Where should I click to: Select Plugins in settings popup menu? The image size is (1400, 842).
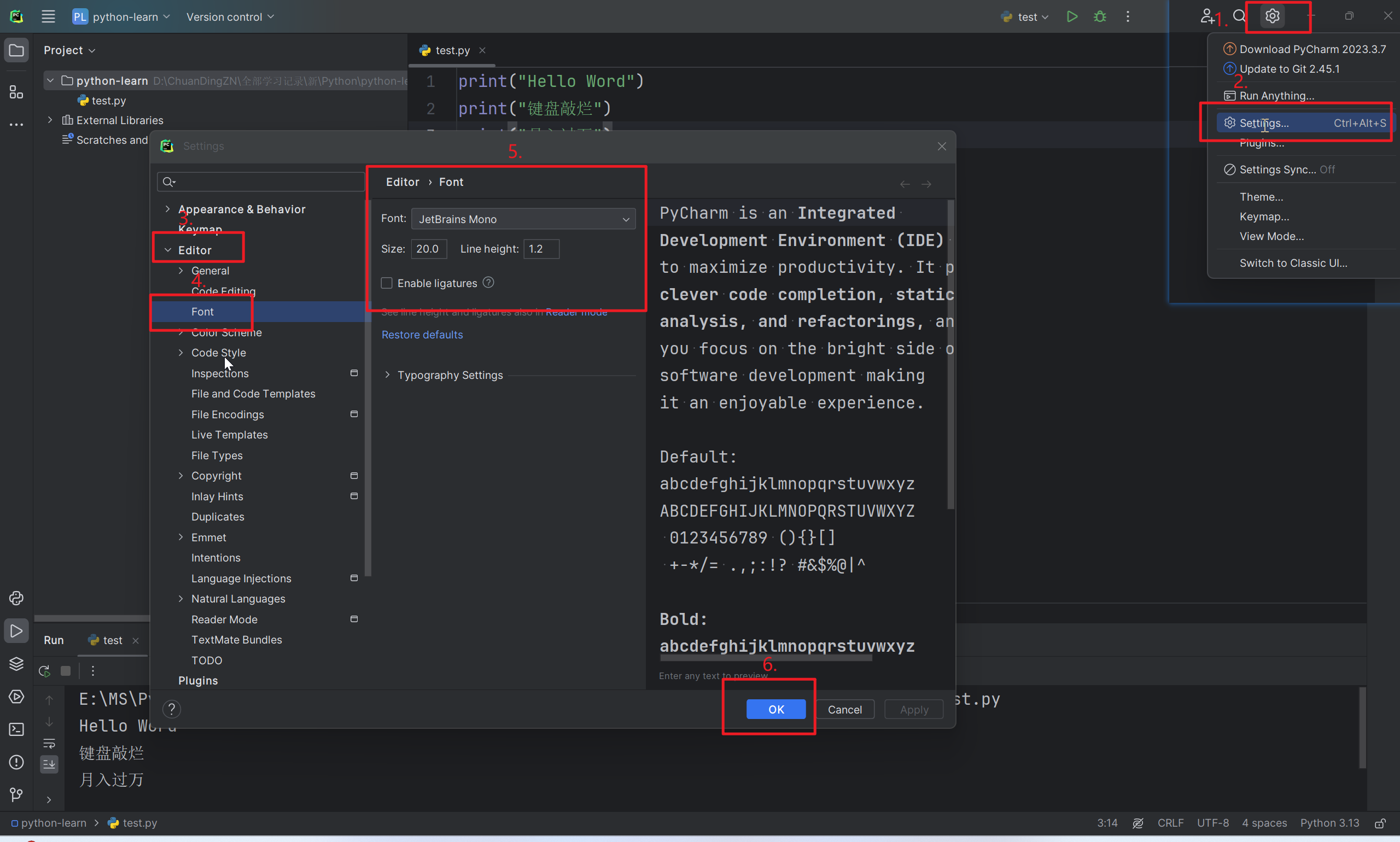pyautogui.click(x=1261, y=144)
